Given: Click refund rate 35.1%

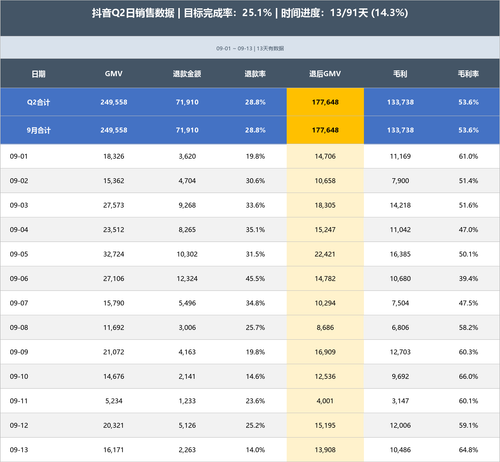Looking at the screenshot, I should click(255, 230).
